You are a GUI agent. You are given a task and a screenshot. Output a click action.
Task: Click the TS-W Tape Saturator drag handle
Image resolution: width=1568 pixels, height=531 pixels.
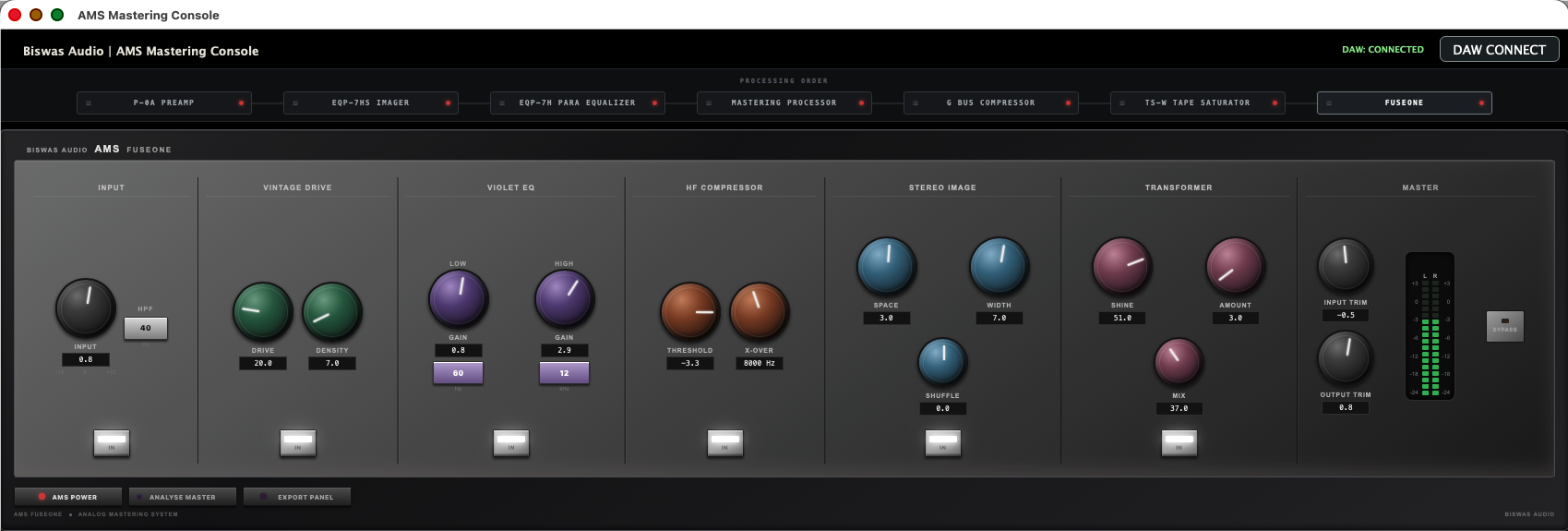click(1122, 103)
